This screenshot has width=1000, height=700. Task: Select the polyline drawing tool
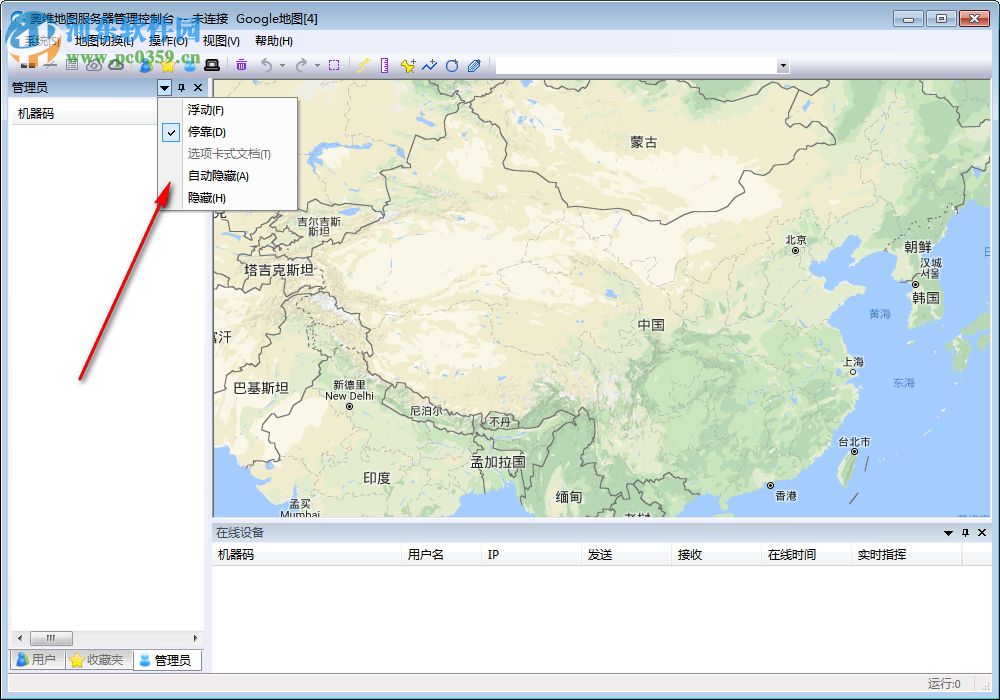click(429, 65)
